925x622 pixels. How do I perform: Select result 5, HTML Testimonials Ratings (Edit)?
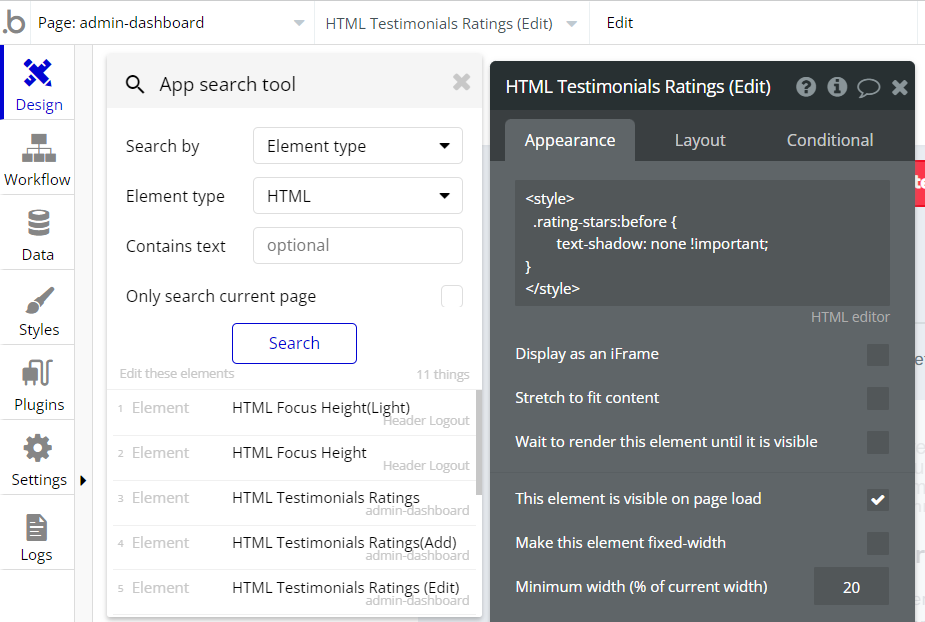294,592
